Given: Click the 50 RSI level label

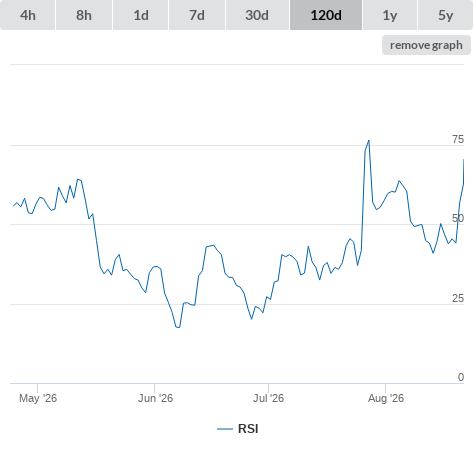Looking at the screenshot, I should point(458,218).
